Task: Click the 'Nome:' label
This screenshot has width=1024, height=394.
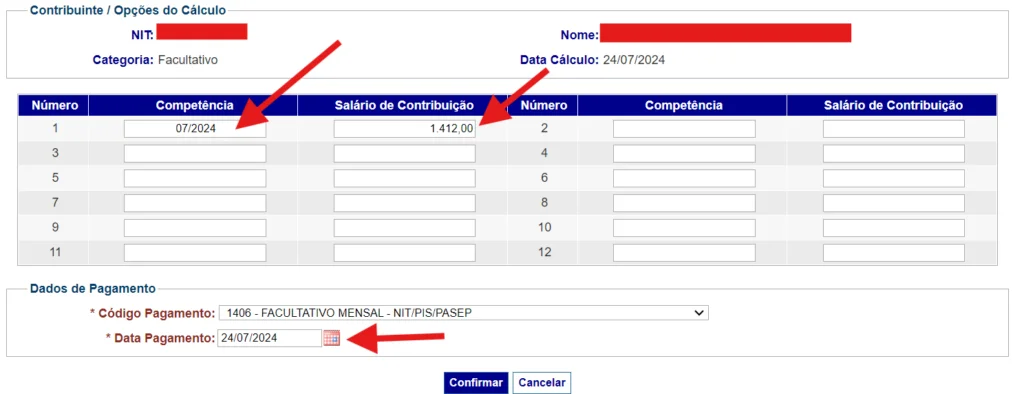Action: point(579,35)
